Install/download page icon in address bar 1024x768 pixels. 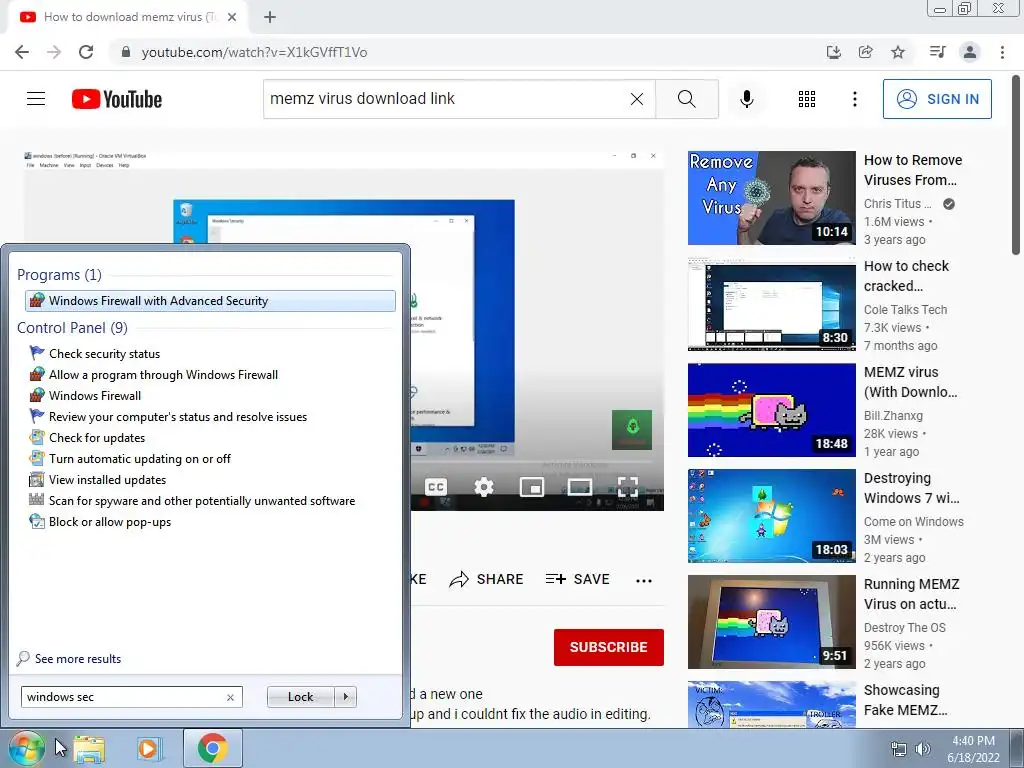tap(834, 52)
